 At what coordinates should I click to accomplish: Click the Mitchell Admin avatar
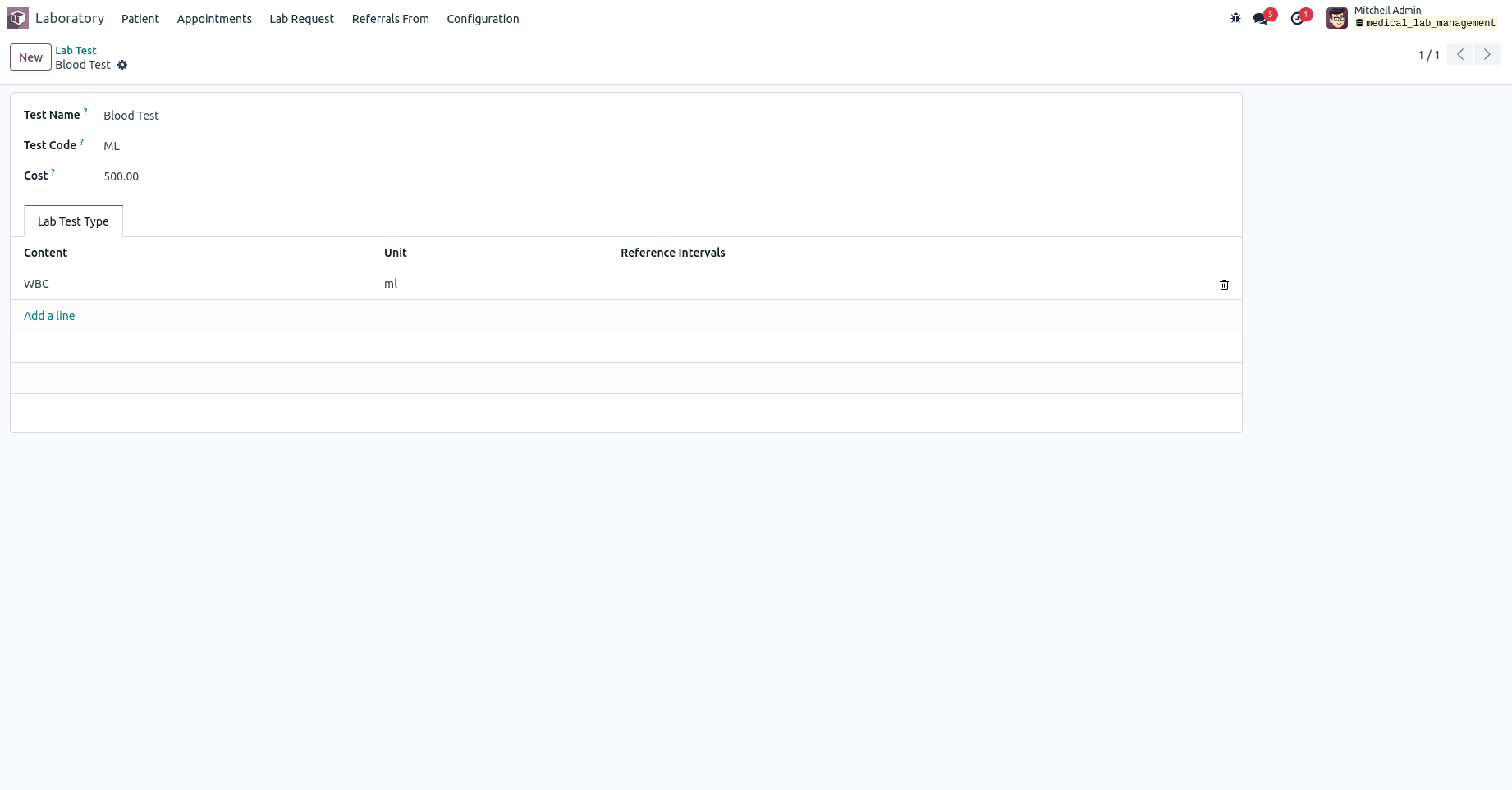1337,18
